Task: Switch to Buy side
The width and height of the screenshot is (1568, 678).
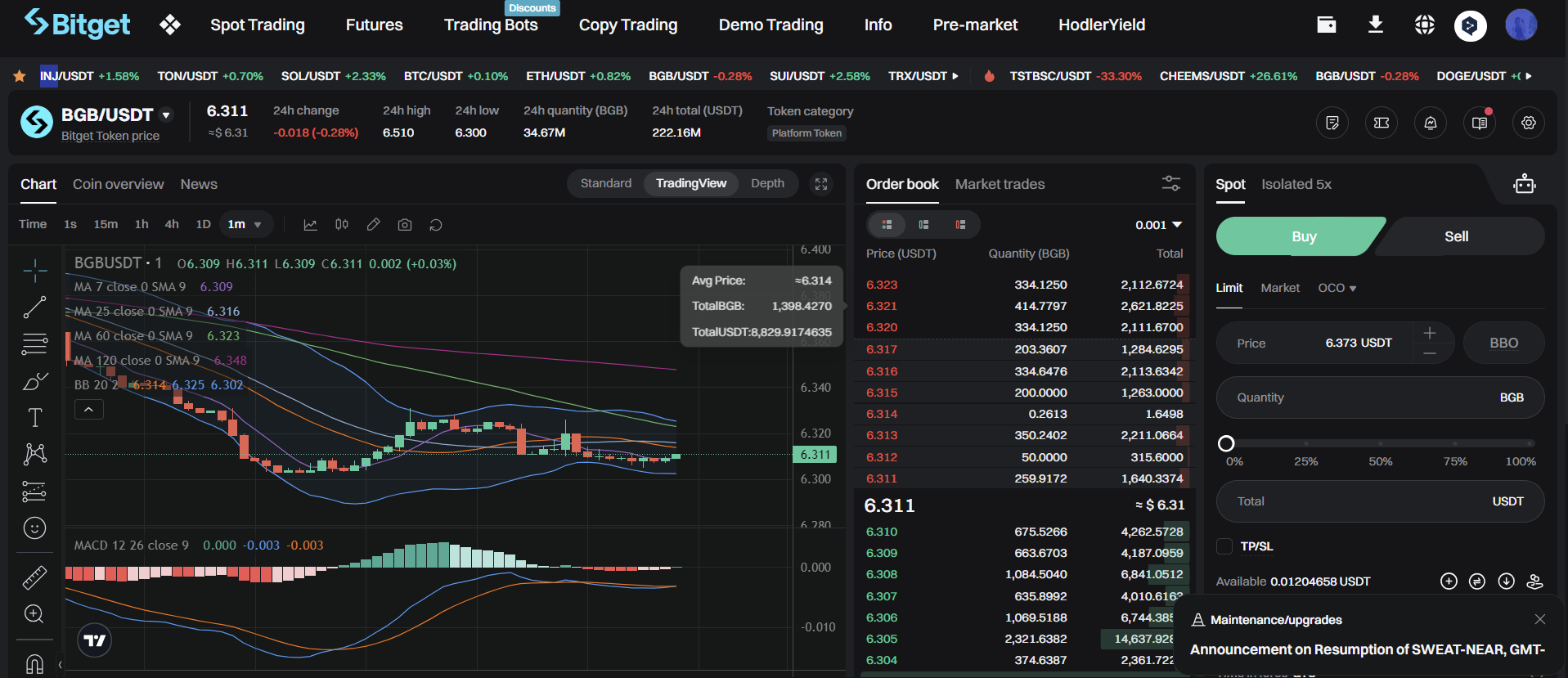Action: (x=1304, y=236)
